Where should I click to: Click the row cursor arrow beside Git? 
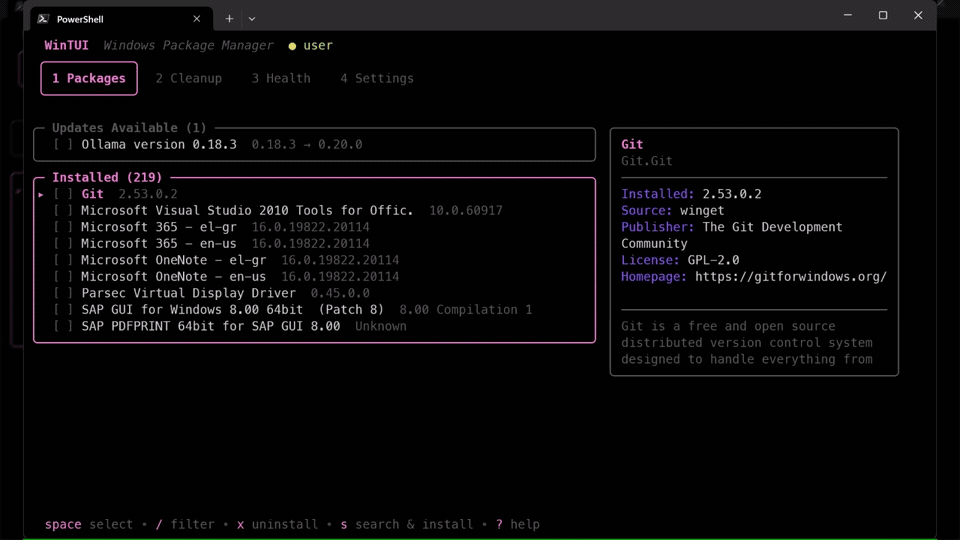[41, 195]
